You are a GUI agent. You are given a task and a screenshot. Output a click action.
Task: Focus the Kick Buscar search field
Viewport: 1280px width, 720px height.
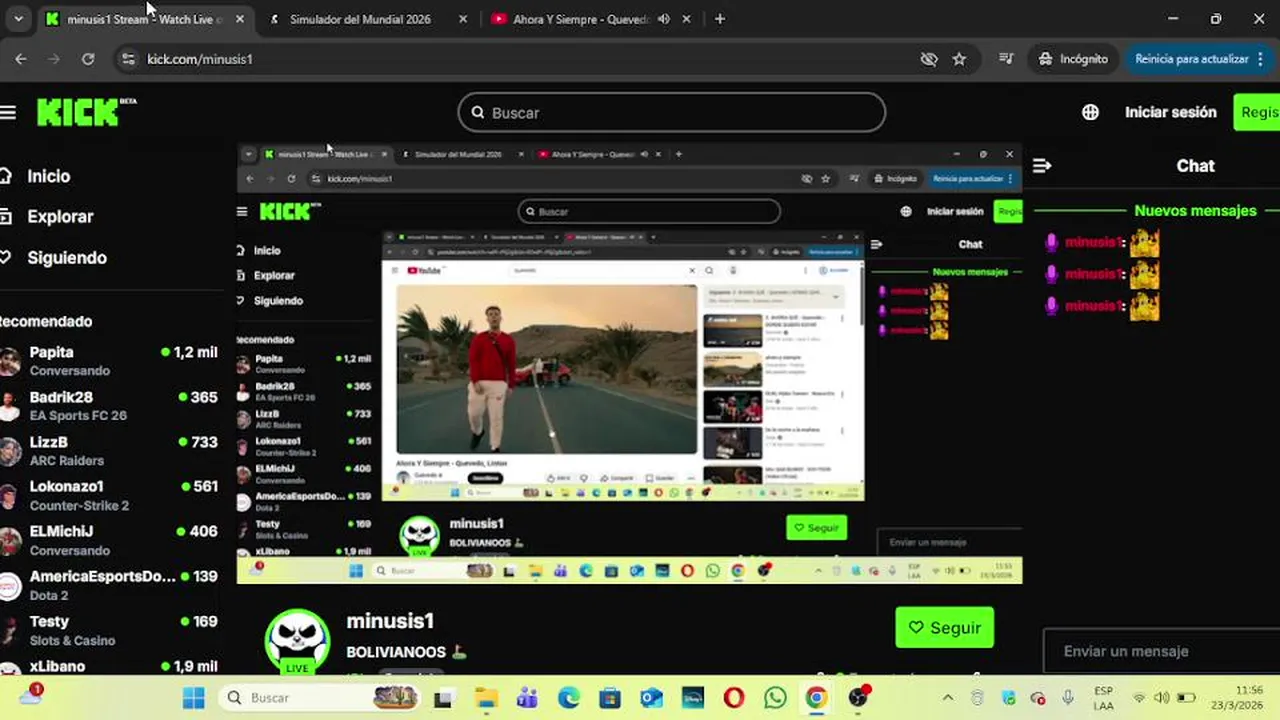pos(672,112)
